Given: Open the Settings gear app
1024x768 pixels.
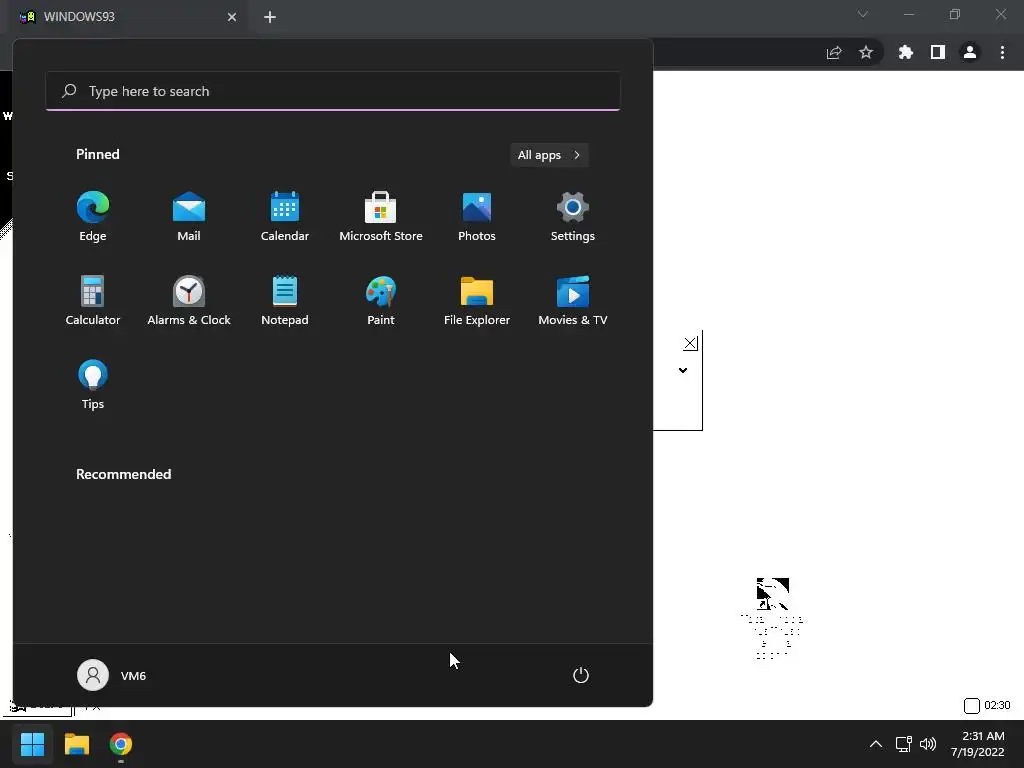Looking at the screenshot, I should (573, 216).
